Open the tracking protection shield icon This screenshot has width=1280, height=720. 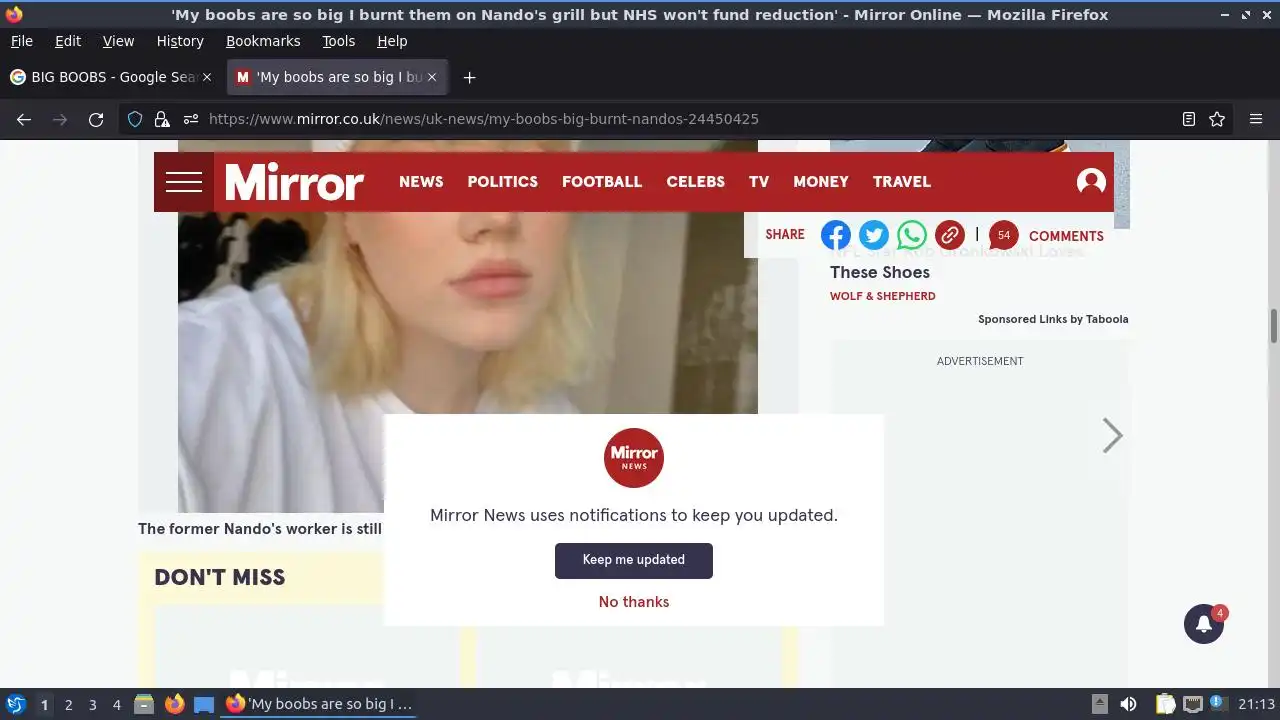tap(135, 119)
